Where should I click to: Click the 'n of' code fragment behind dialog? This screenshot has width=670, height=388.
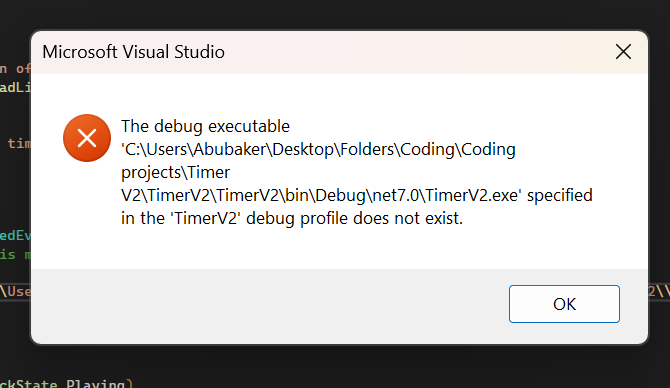tap(15, 68)
